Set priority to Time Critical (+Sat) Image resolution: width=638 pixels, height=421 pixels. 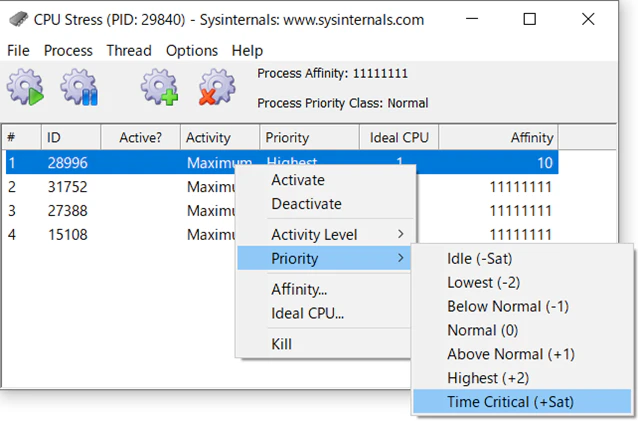click(522, 402)
